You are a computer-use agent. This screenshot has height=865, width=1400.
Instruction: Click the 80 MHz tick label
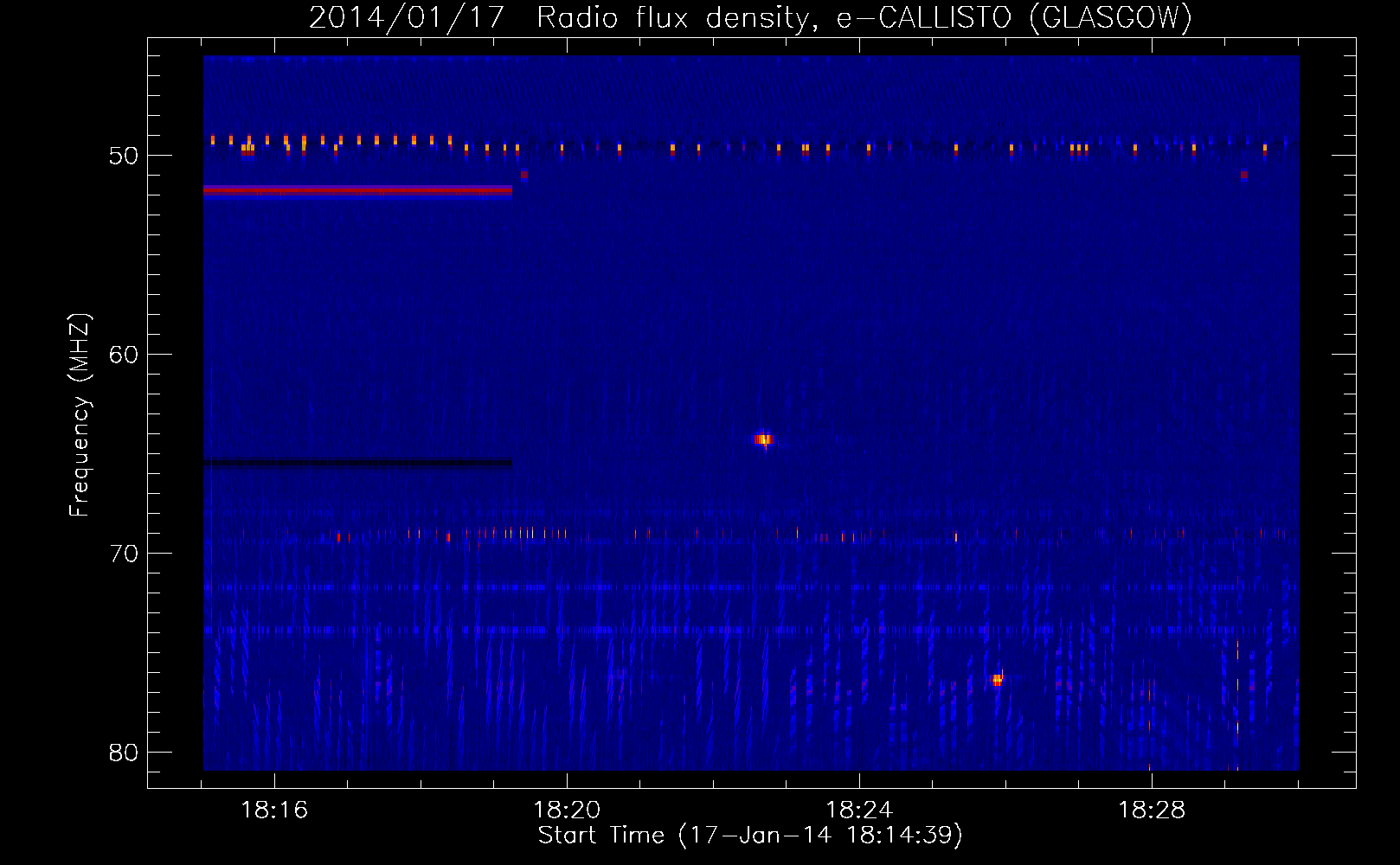124,753
